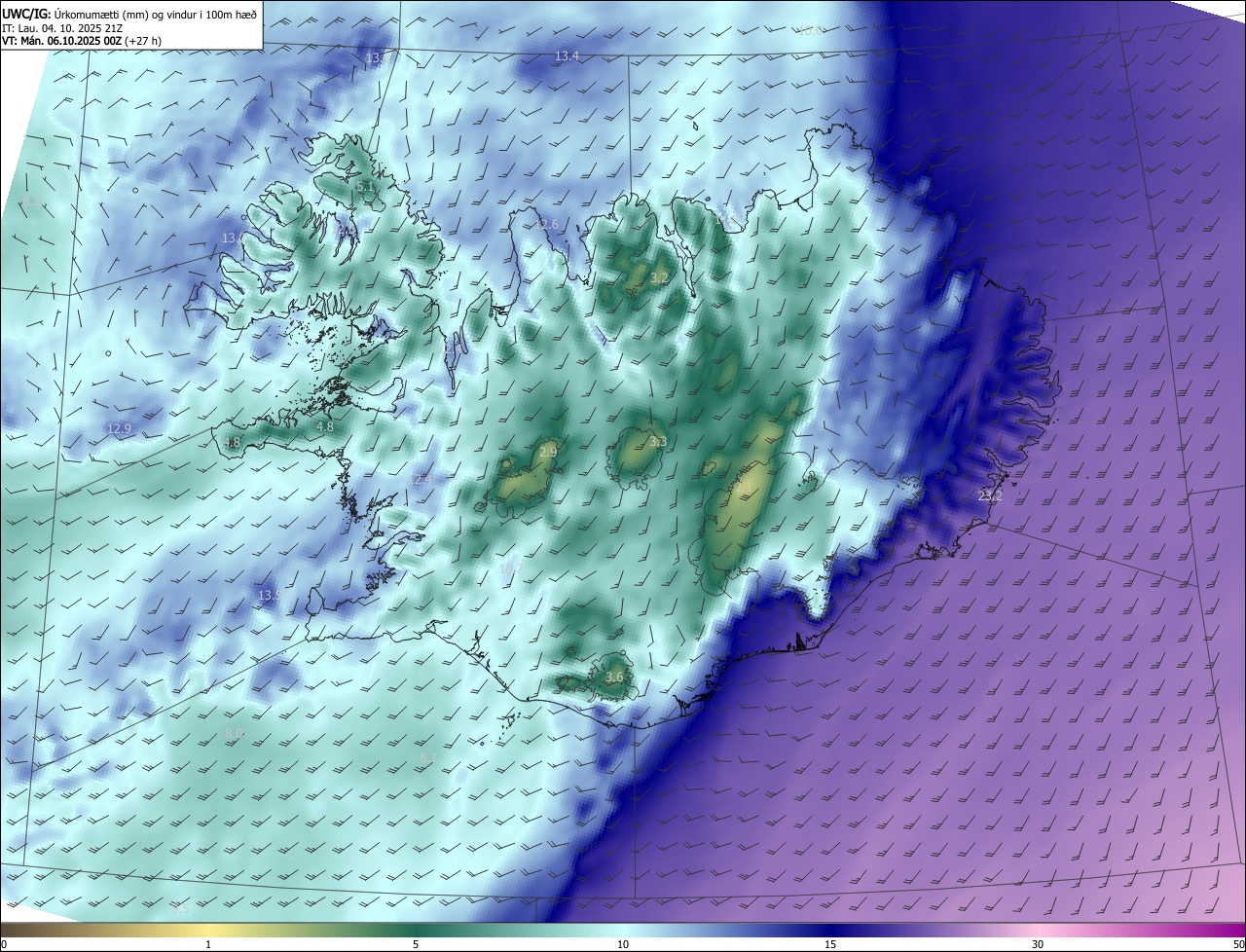Click the 8.0 value label over the southern sea

point(234,733)
